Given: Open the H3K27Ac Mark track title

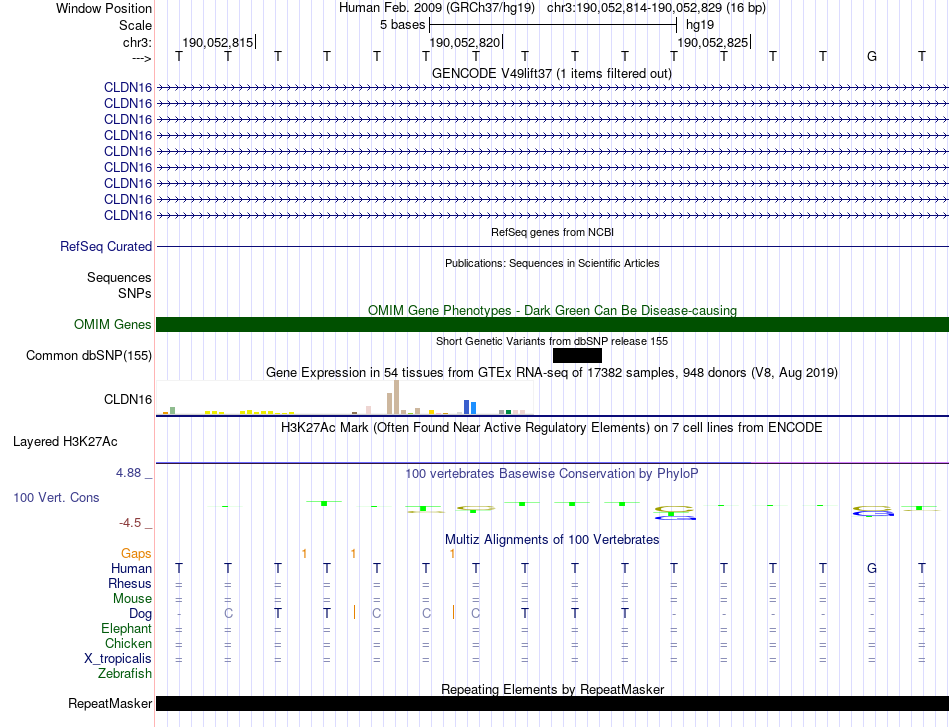Looking at the screenshot, I should [552, 428].
